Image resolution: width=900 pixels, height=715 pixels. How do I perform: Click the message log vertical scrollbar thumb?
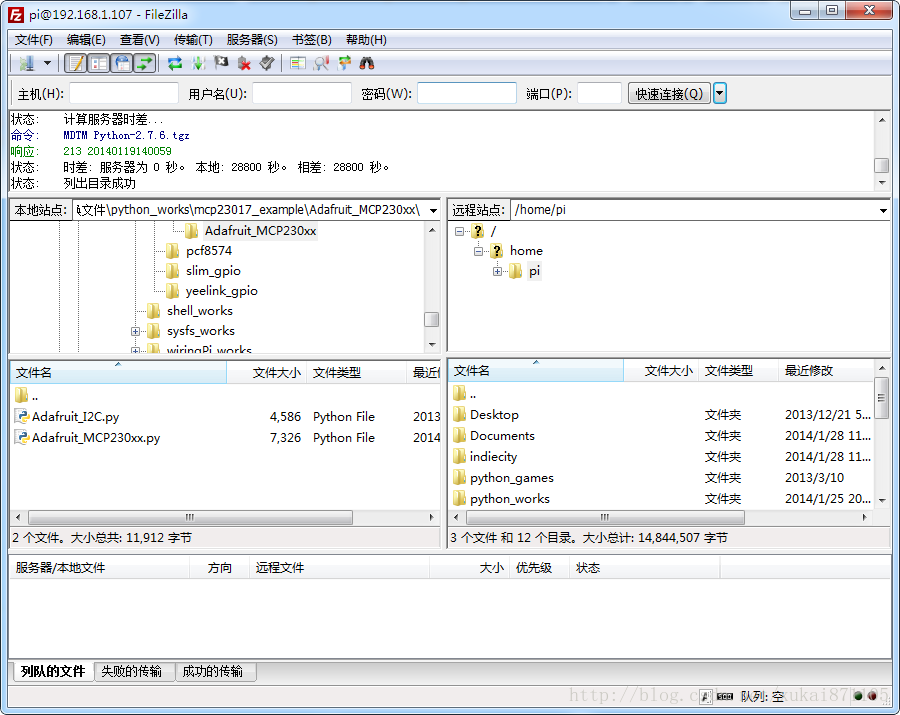coord(882,165)
